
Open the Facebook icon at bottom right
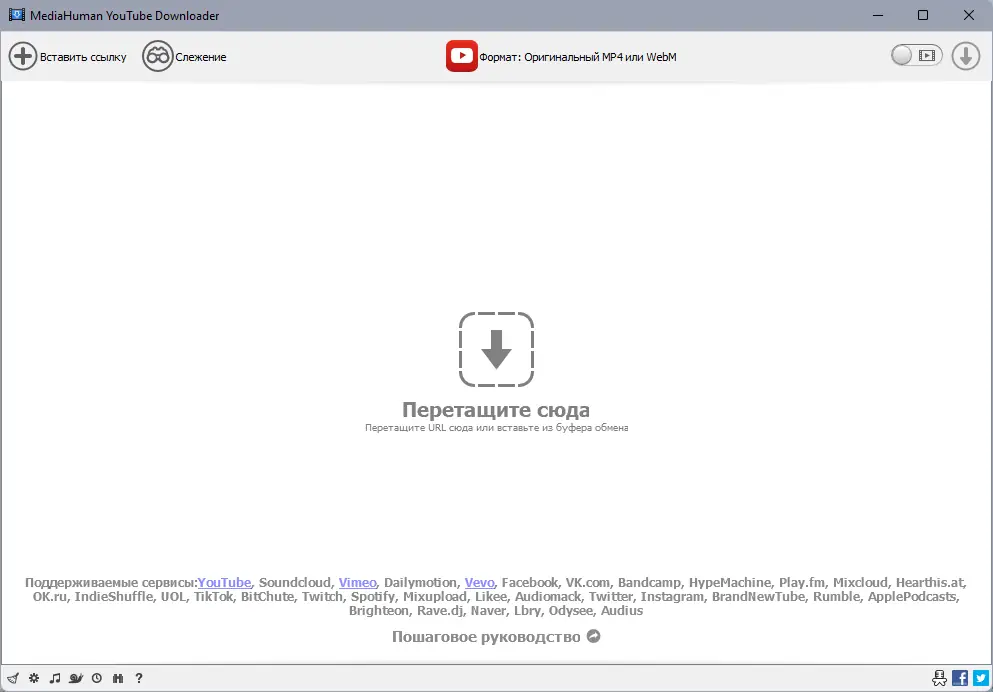point(959,678)
